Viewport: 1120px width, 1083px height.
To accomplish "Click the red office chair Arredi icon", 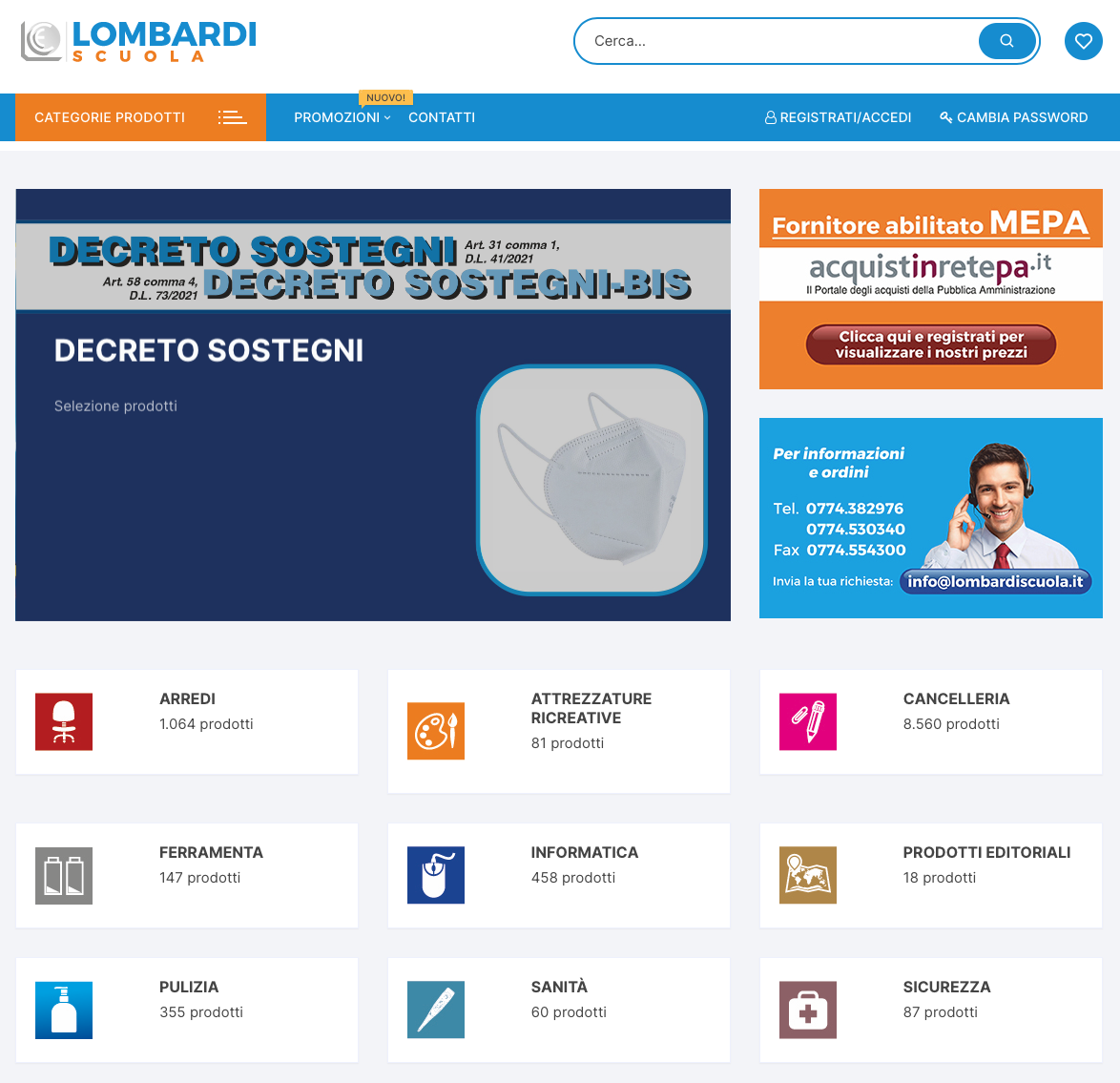I will click(x=64, y=721).
